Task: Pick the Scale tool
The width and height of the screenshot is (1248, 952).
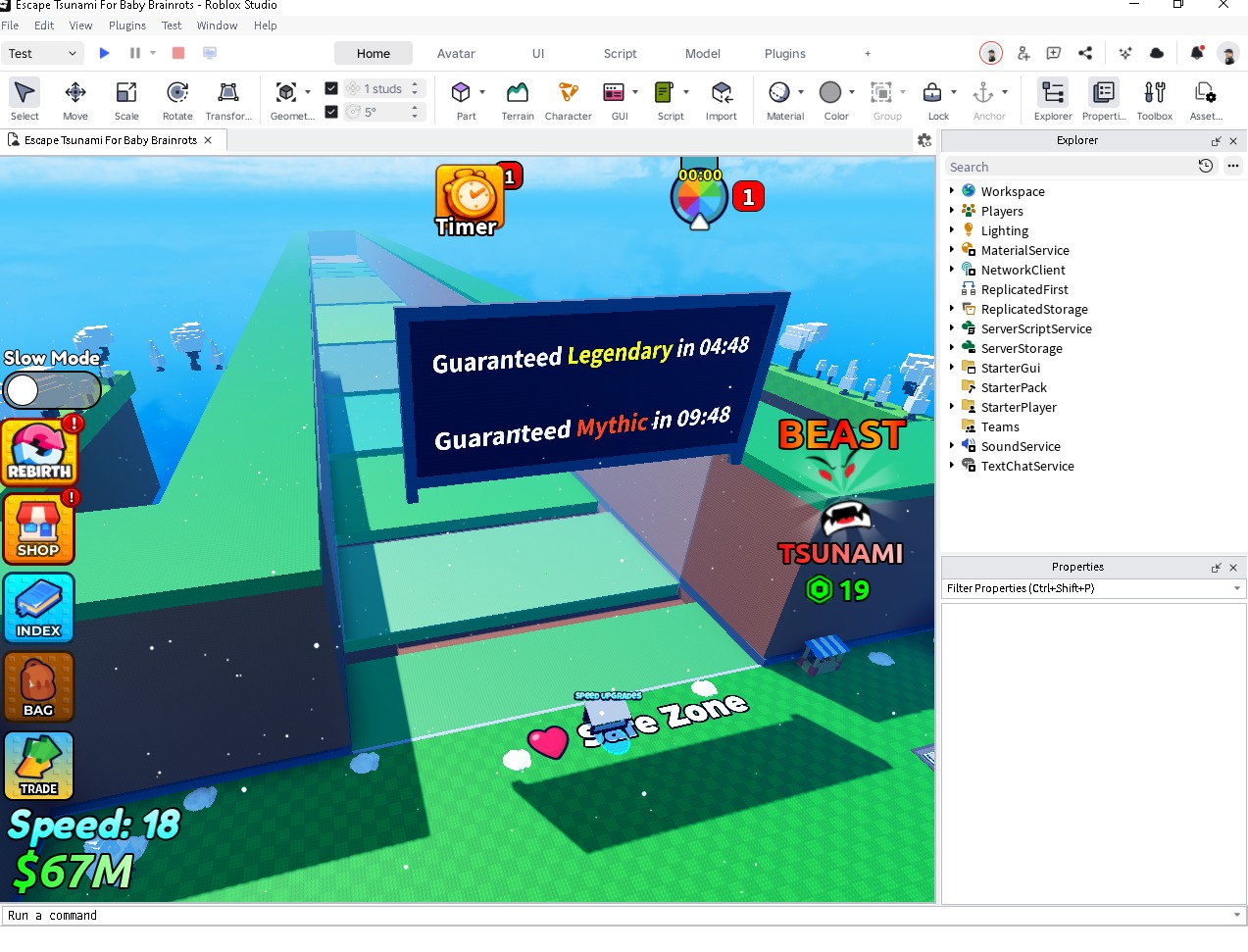Action: (126, 98)
